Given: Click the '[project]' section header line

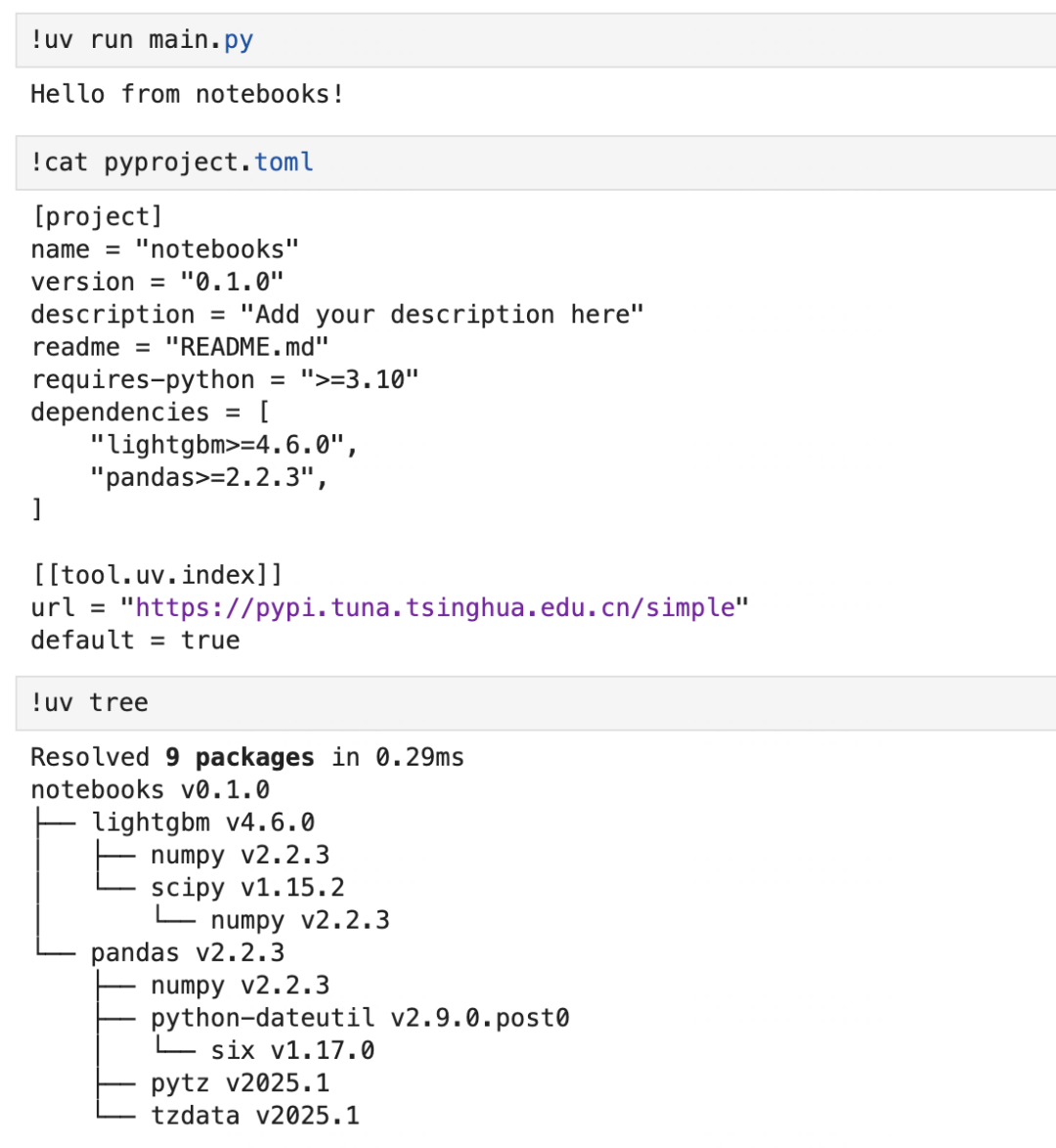Looking at the screenshot, I should [97, 216].
